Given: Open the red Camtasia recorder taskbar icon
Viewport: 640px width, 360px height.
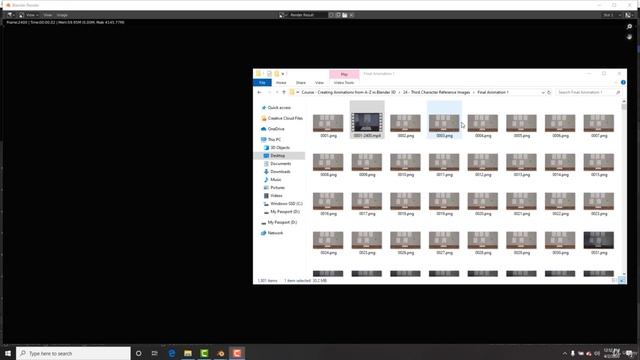Looking at the screenshot, I should point(237,353).
